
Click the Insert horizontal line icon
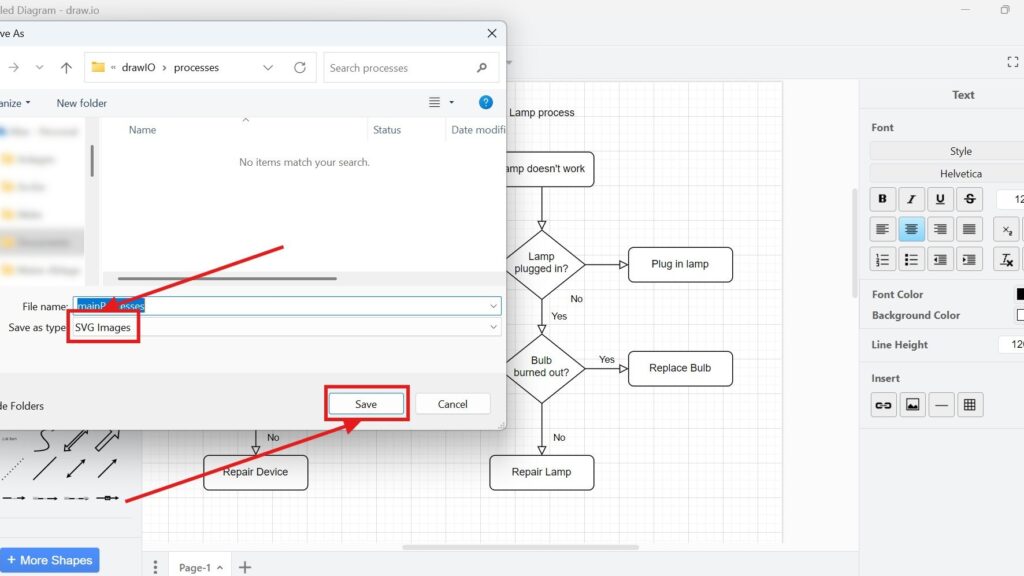pos(941,405)
